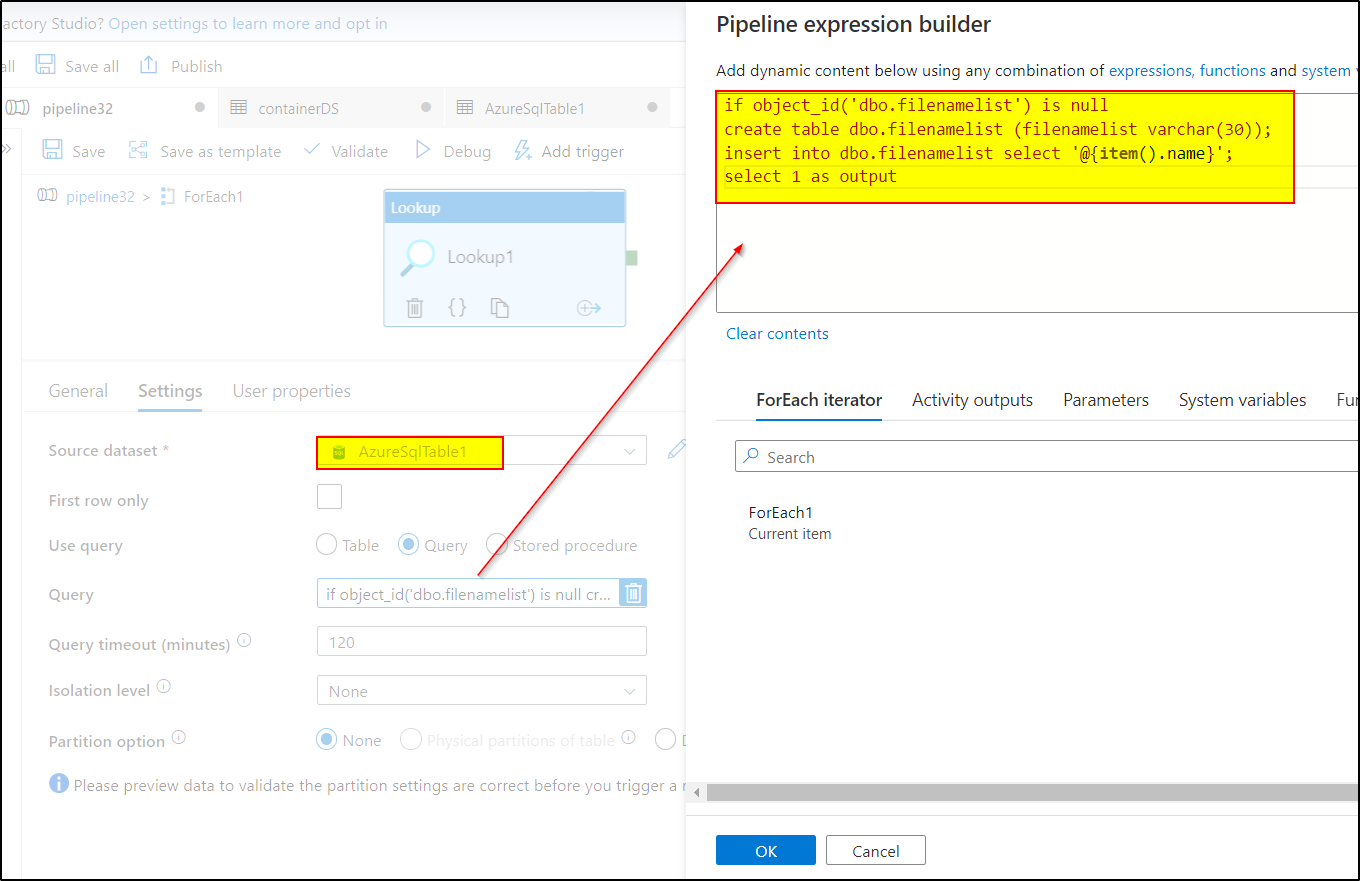The width and height of the screenshot is (1360, 881).
Task: Select the Table radio button
Action: click(326, 545)
